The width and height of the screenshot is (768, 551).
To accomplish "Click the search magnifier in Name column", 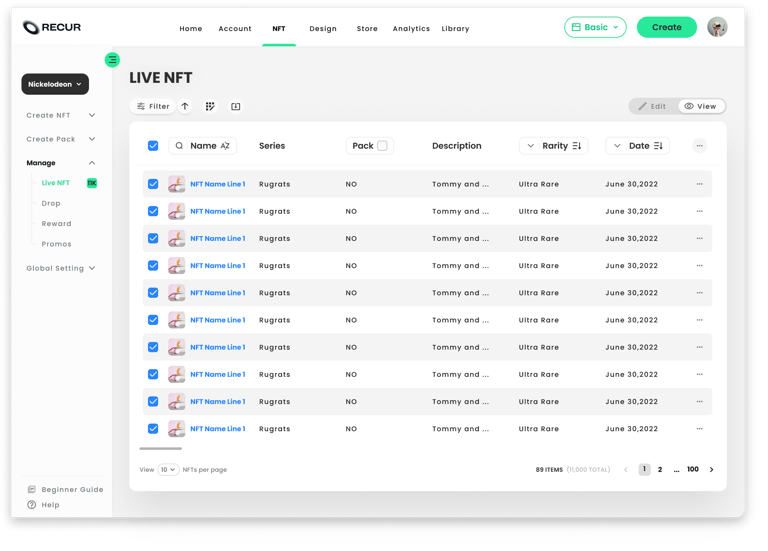I will pos(179,145).
